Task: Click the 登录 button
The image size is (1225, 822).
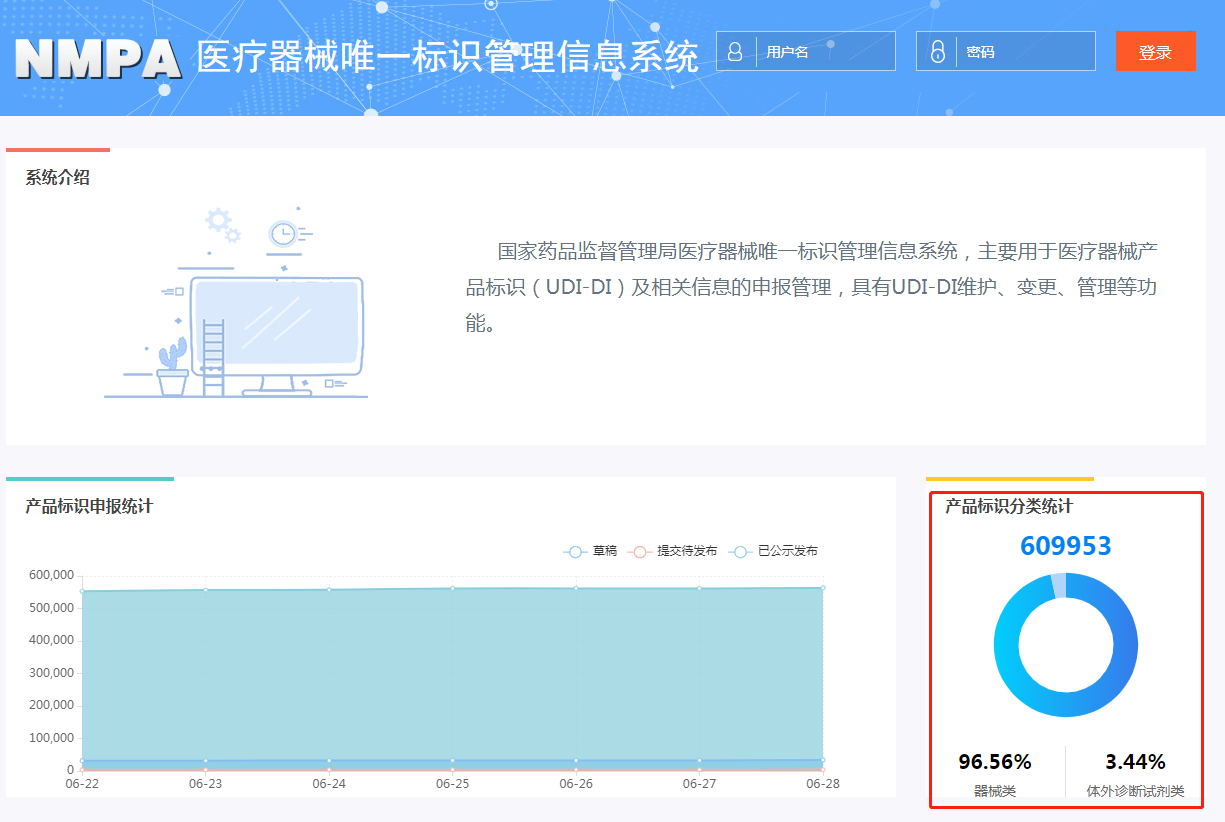Action: [x=1156, y=51]
